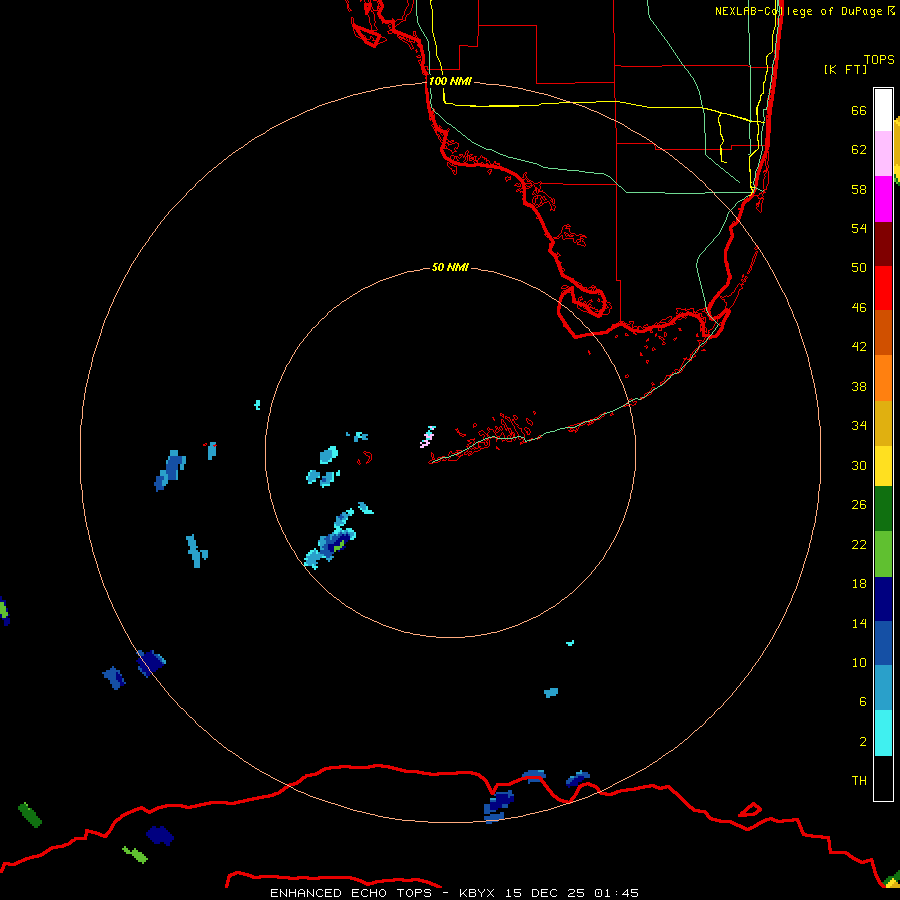The width and height of the screenshot is (900, 900).
Task: Click the TH threshold label
Action: (x=859, y=781)
